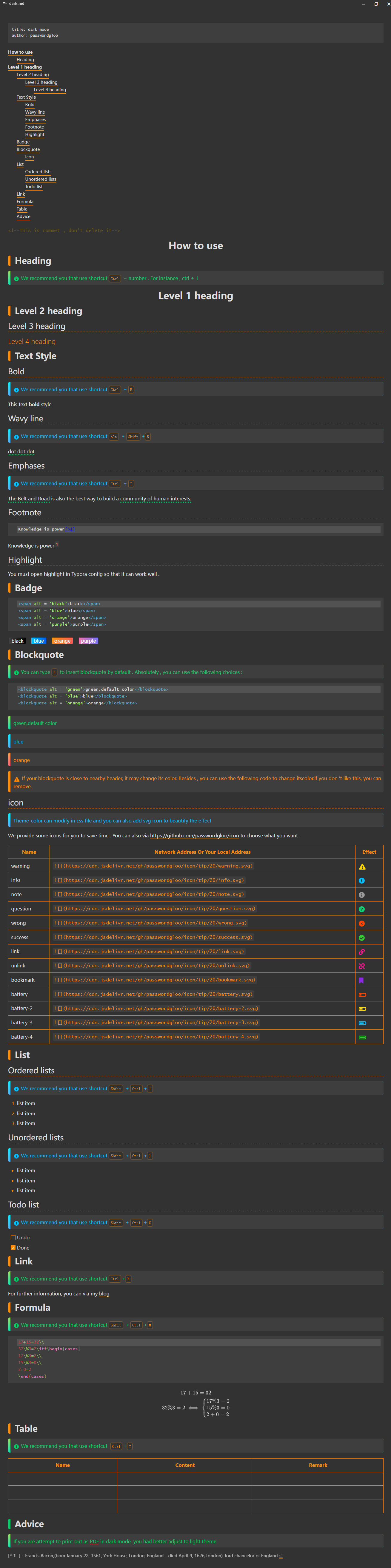Follow the blog hyperlink

point(104,1294)
